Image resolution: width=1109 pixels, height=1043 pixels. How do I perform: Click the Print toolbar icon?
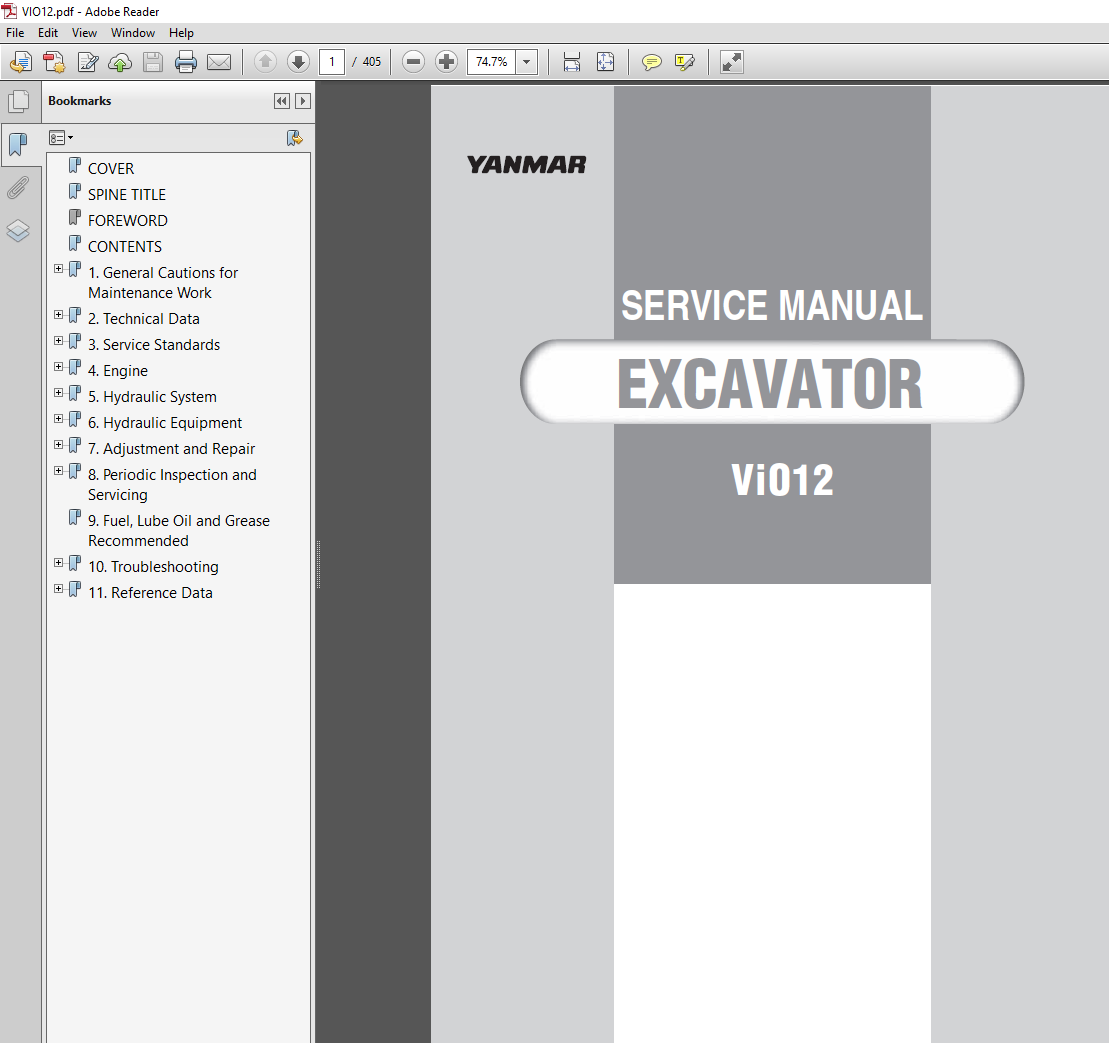pos(185,62)
